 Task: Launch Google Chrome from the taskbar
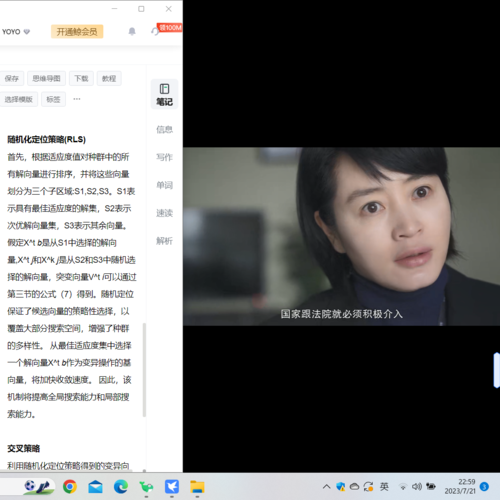pos(70,487)
